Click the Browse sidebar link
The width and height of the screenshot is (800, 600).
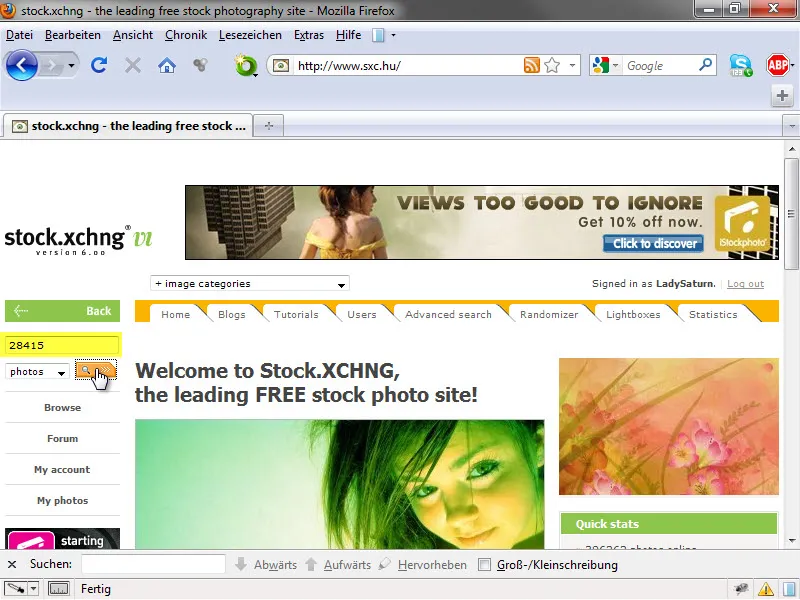(62, 408)
